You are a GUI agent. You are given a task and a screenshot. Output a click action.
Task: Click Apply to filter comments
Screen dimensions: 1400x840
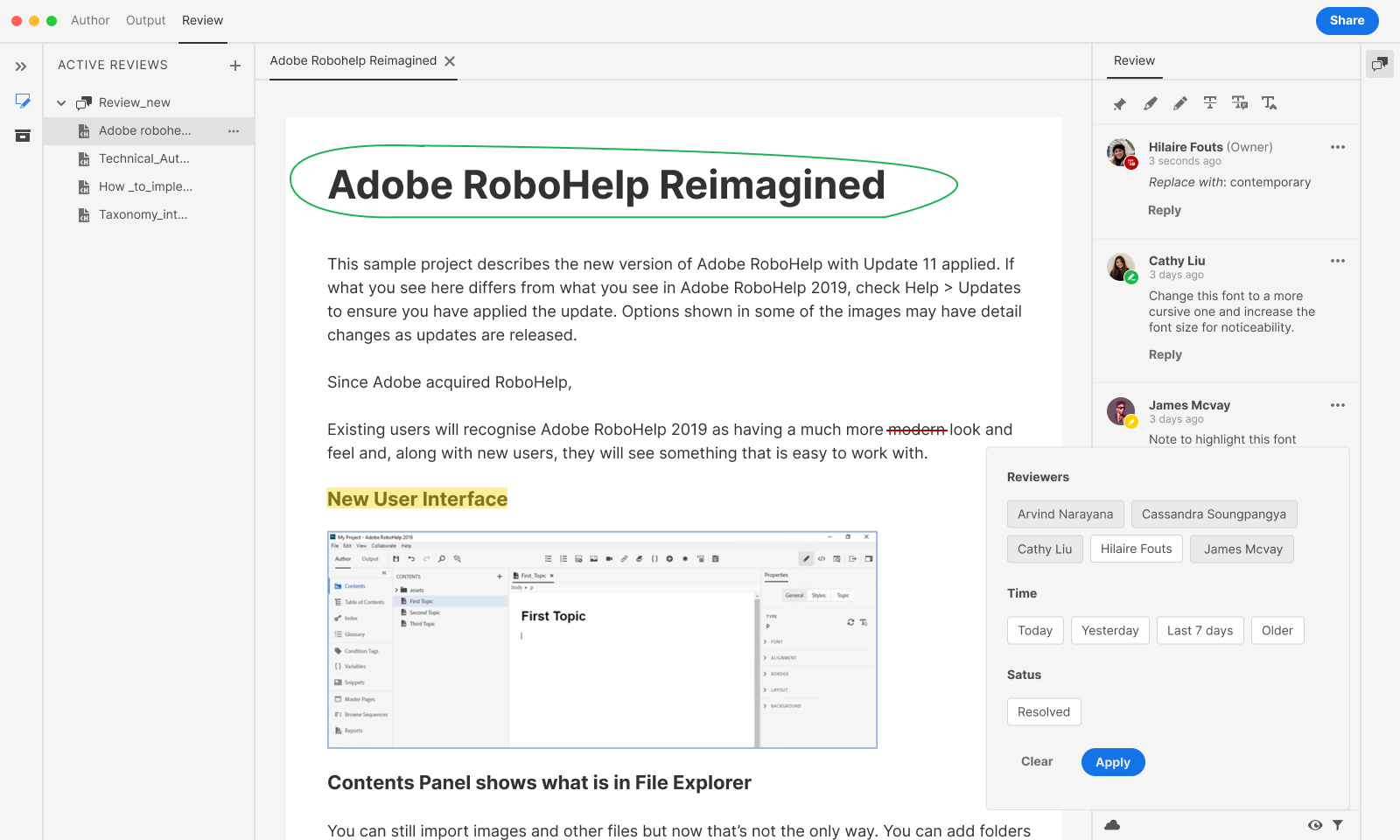click(1113, 762)
